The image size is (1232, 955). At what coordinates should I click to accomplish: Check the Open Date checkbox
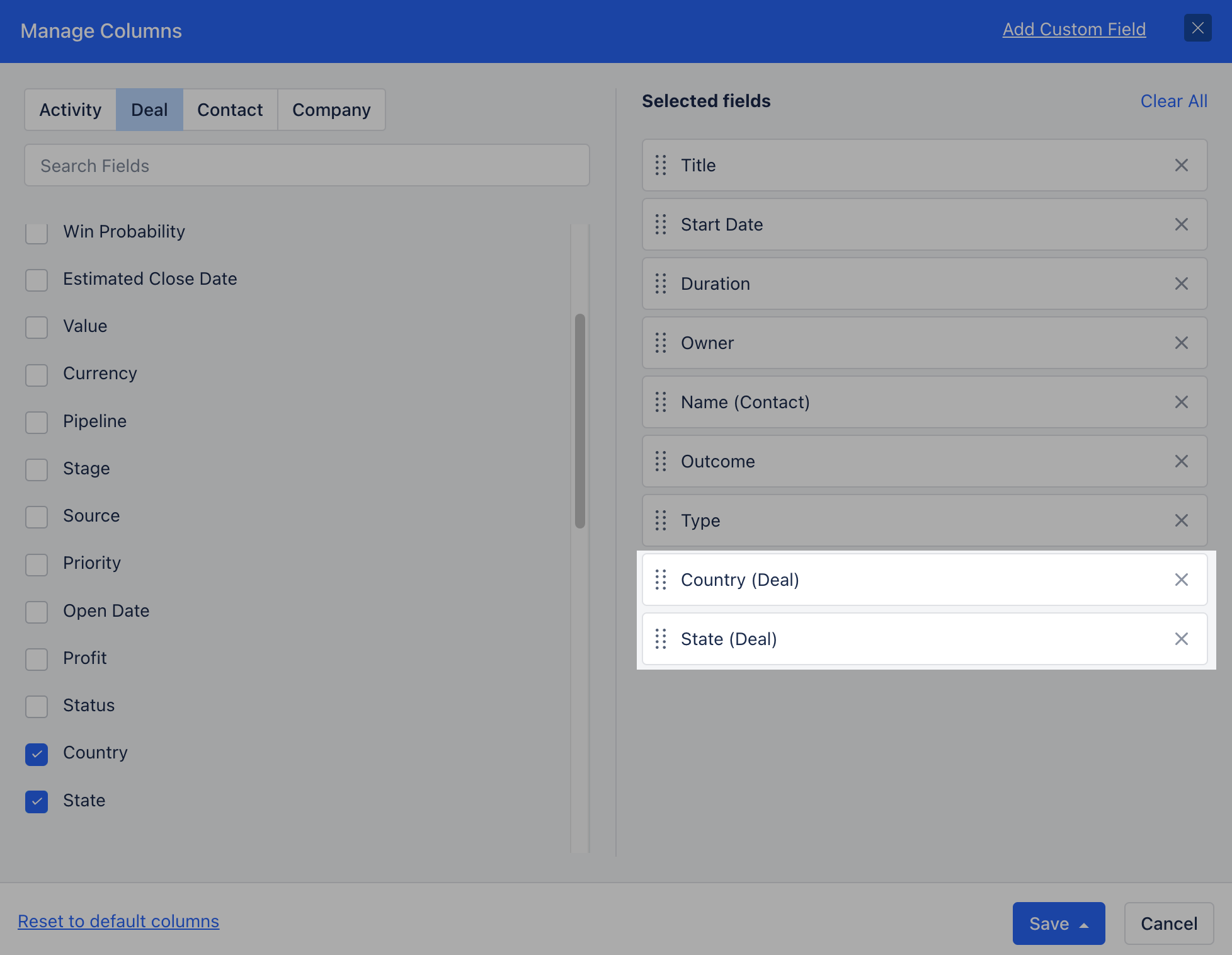(x=37, y=612)
